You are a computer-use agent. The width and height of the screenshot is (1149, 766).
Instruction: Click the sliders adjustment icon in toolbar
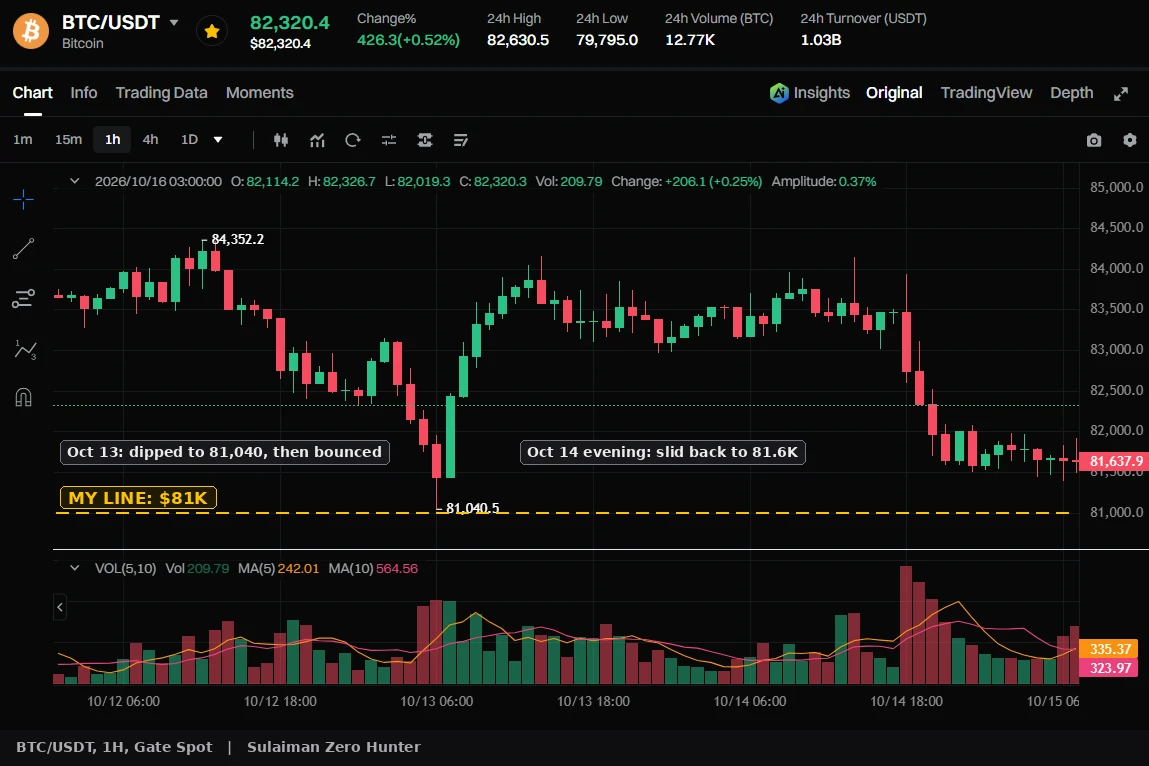click(x=388, y=140)
